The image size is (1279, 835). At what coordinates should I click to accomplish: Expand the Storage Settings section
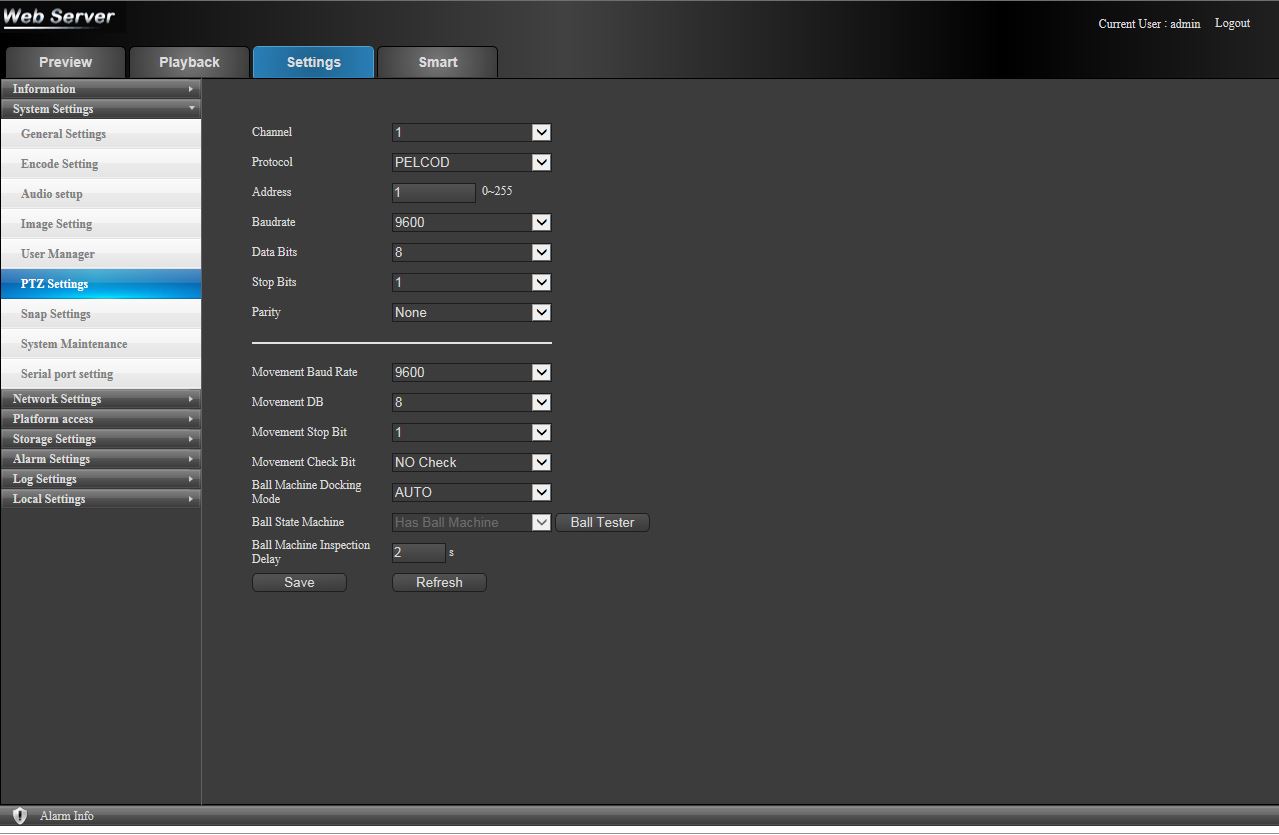(x=100, y=439)
